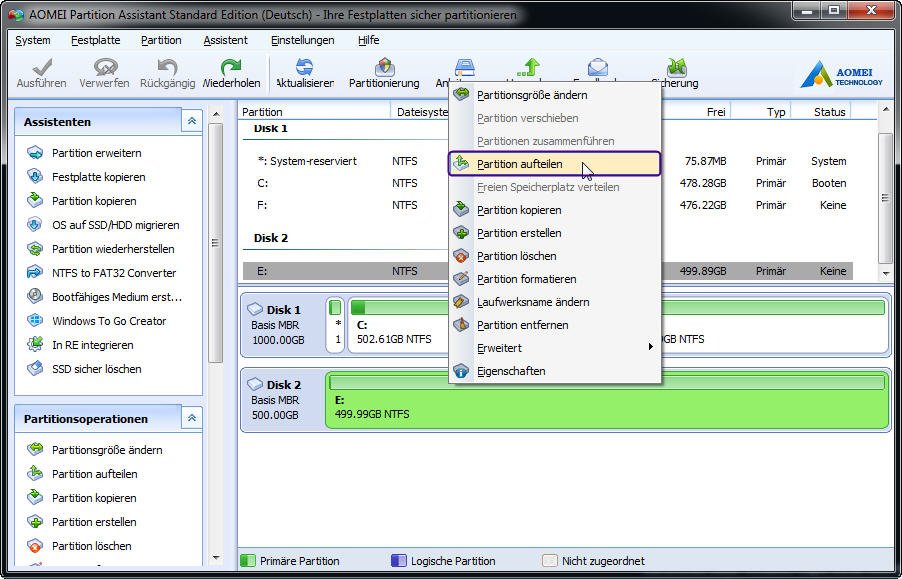Screen dimensions: 902x579
Task: Click the Rückgängig undo toolbar icon
Action: click(x=167, y=67)
